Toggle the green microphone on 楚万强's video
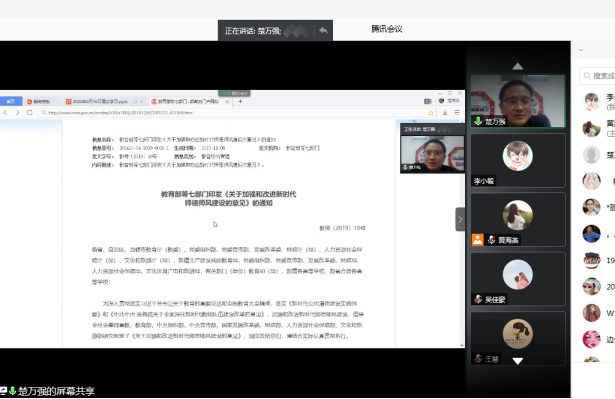Viewport: 615px width, 399px height. click(478, 121)
